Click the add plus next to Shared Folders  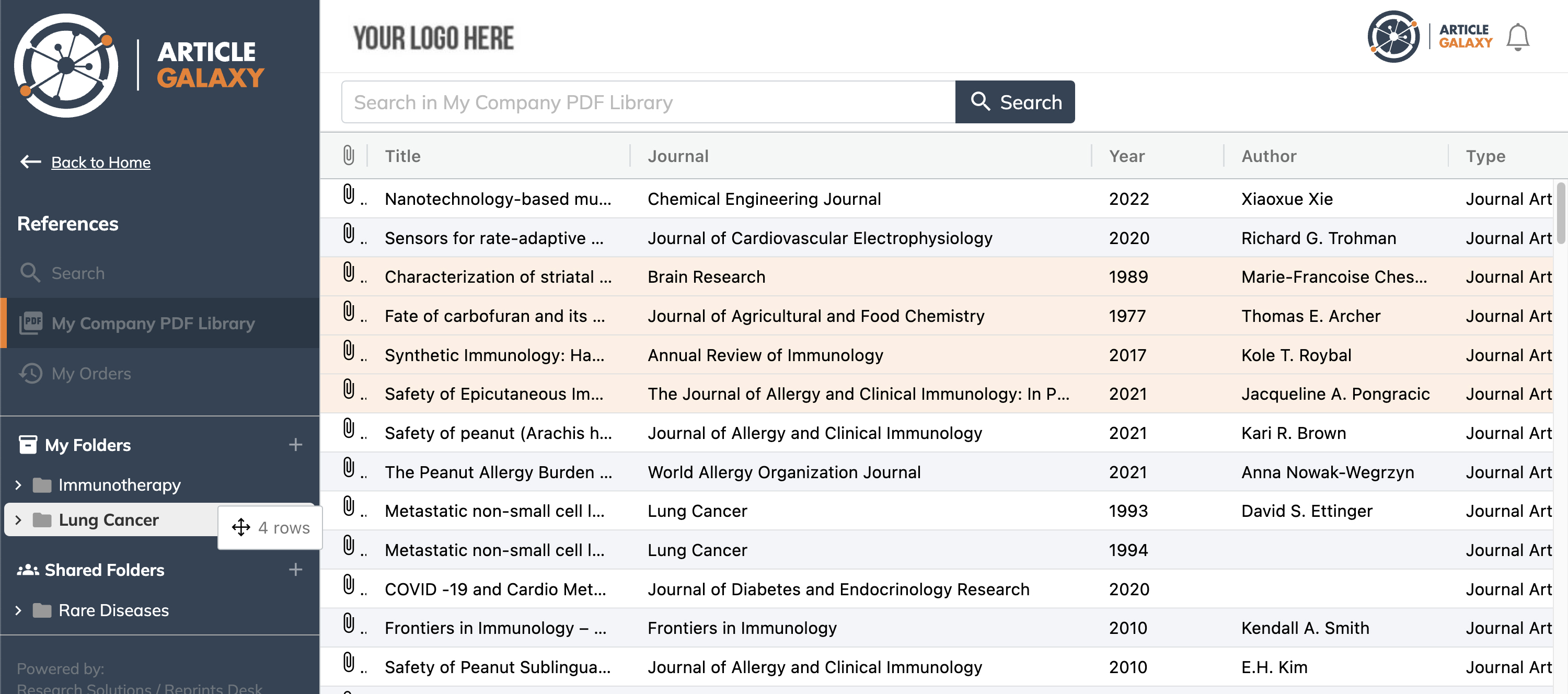tap(296, 570)
